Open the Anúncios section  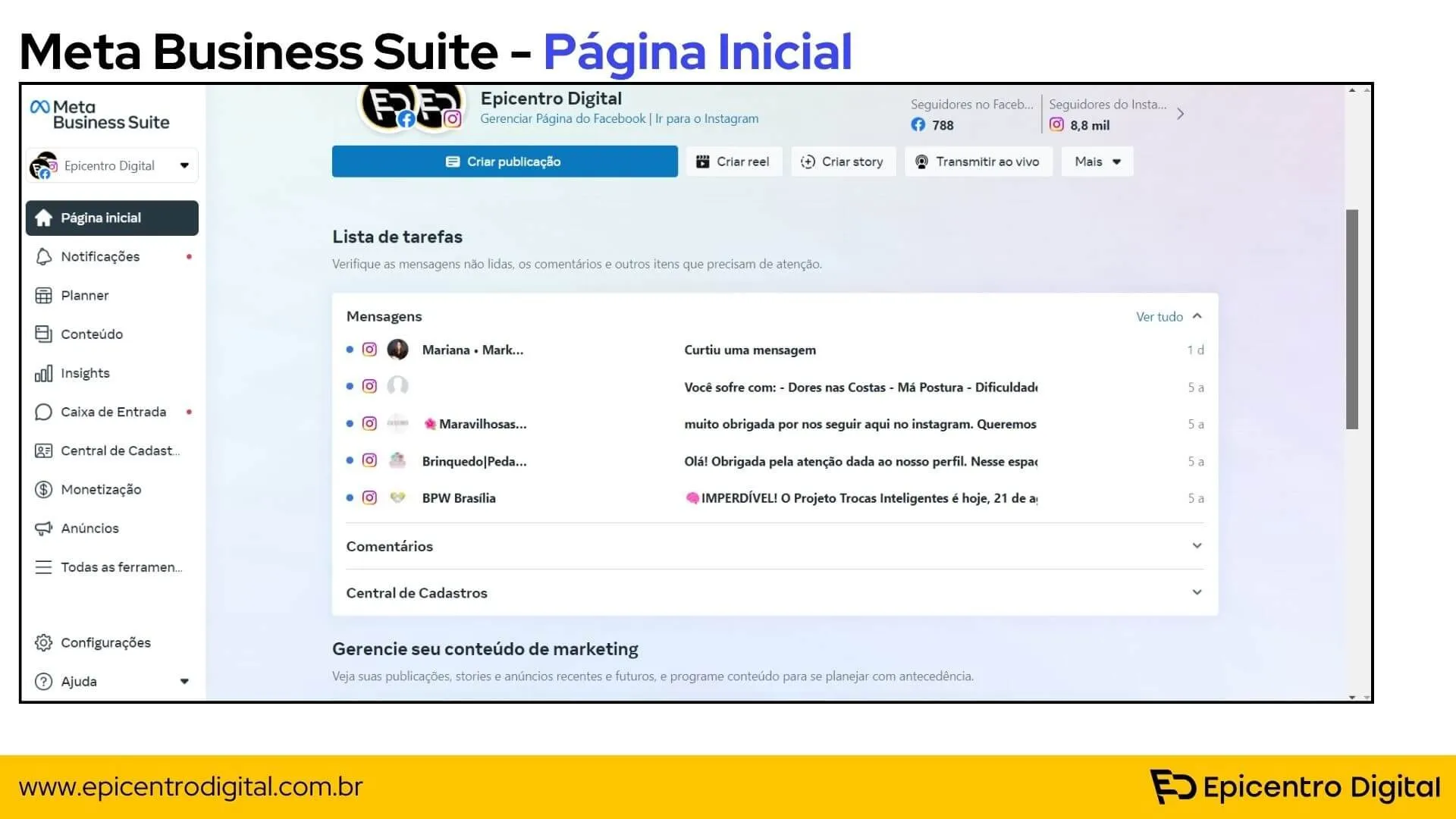coord(89,528)
